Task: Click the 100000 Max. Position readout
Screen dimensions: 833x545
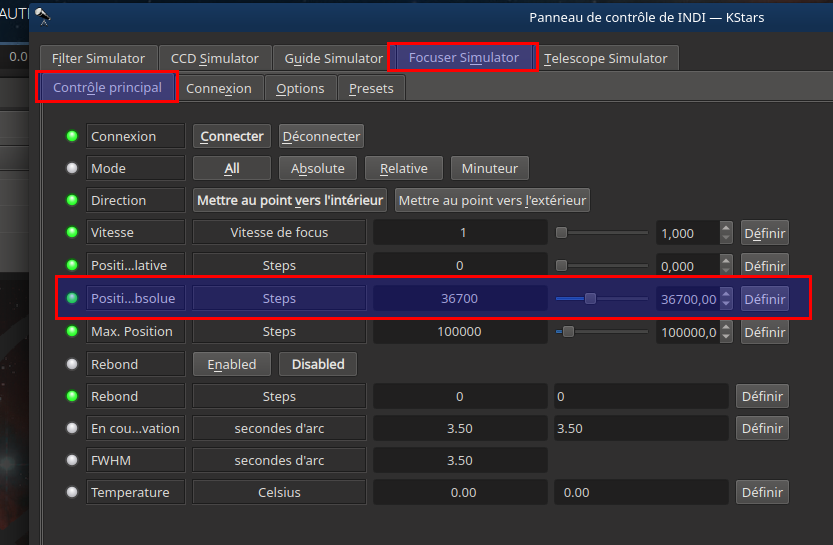Action: pos(460,331)
